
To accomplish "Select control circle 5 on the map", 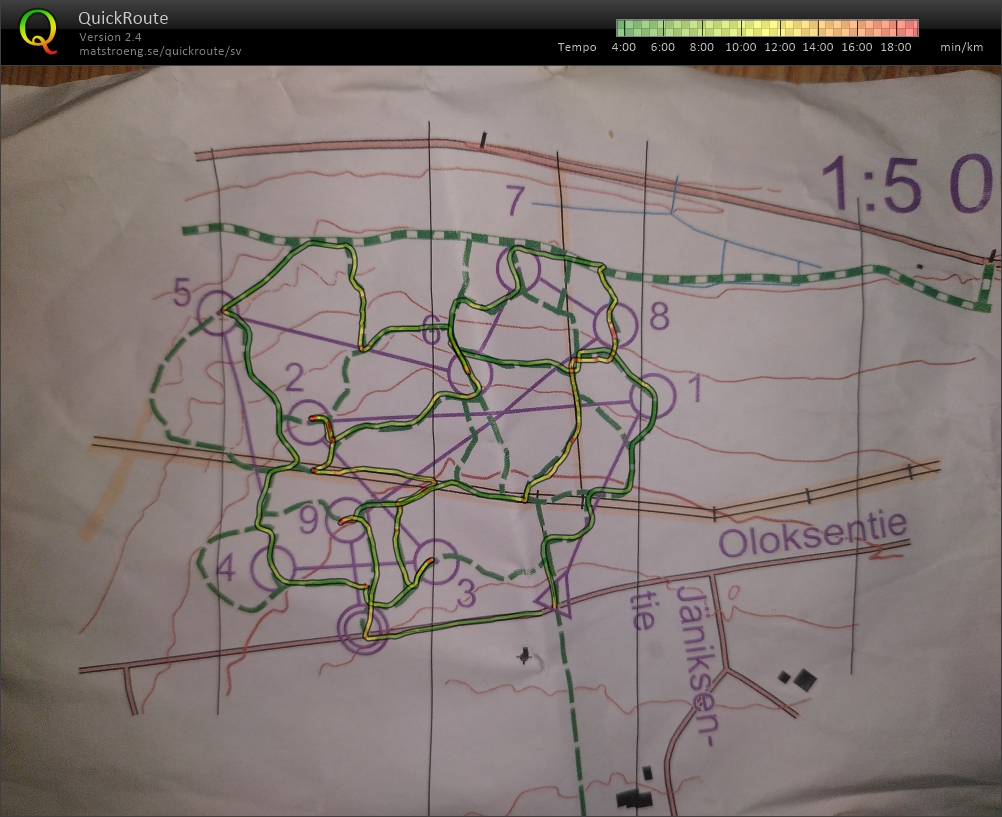I will pos(218,311).
